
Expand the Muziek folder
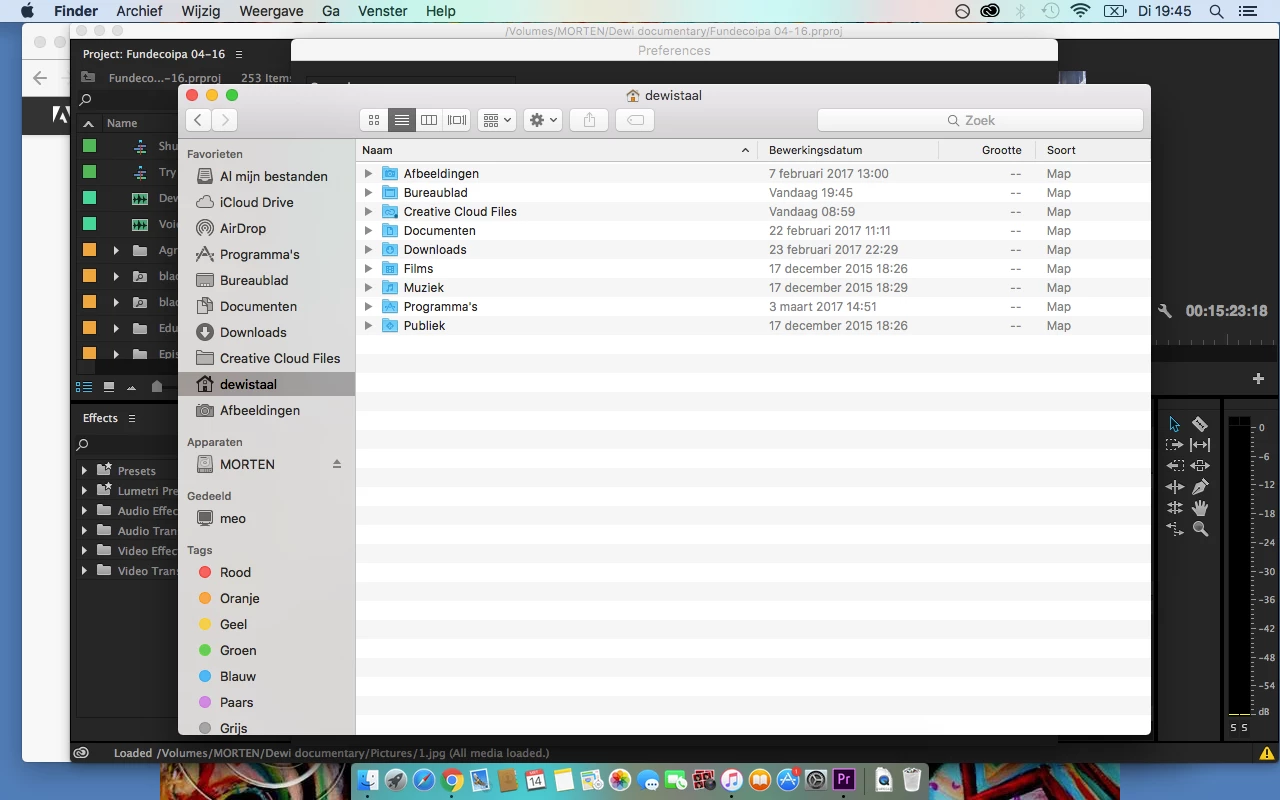[368, 288]
